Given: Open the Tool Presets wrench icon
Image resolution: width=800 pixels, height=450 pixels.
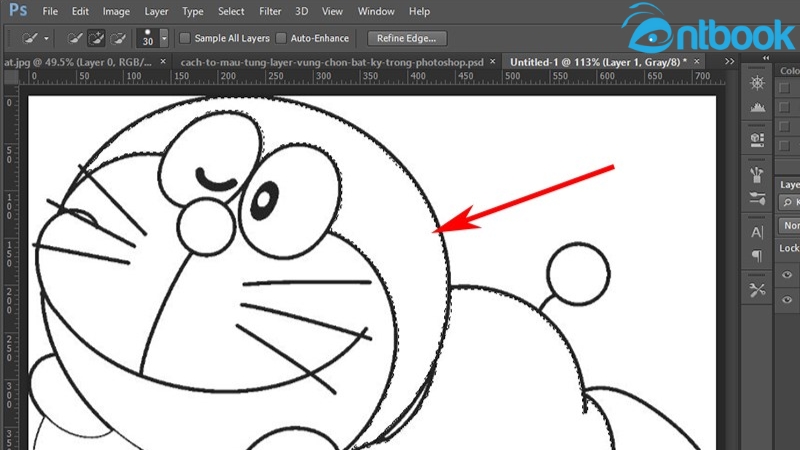Looking at the screenshot, I should click(x=757, y=290).
